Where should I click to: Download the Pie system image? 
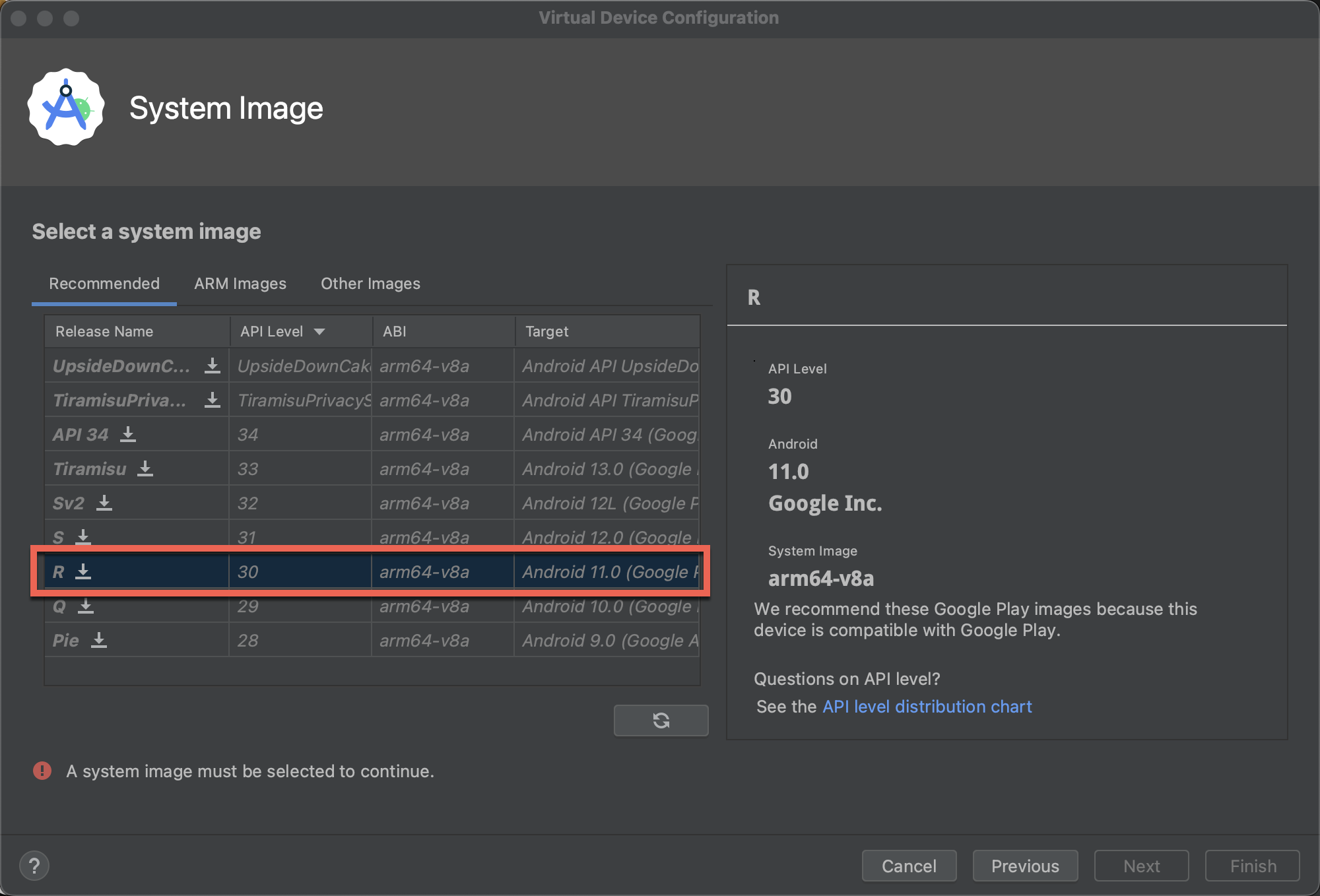tap(99, 640)
